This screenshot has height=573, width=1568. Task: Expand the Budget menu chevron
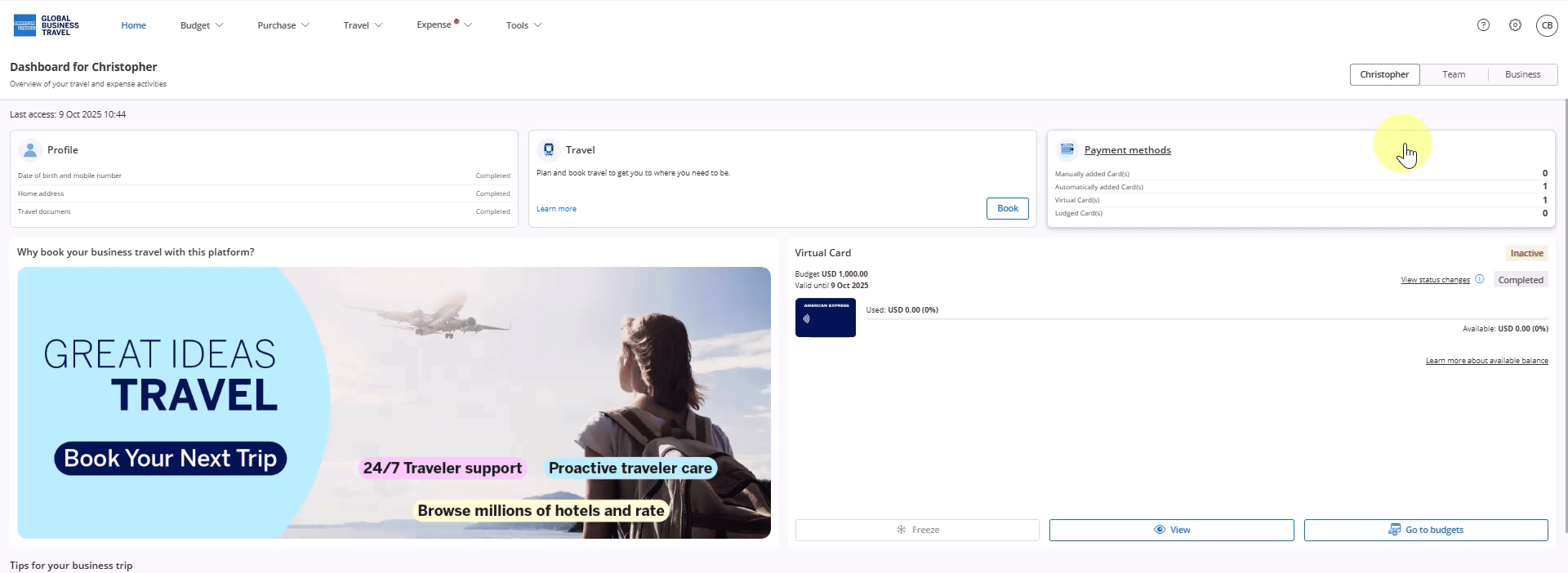[x=219, y=25]
